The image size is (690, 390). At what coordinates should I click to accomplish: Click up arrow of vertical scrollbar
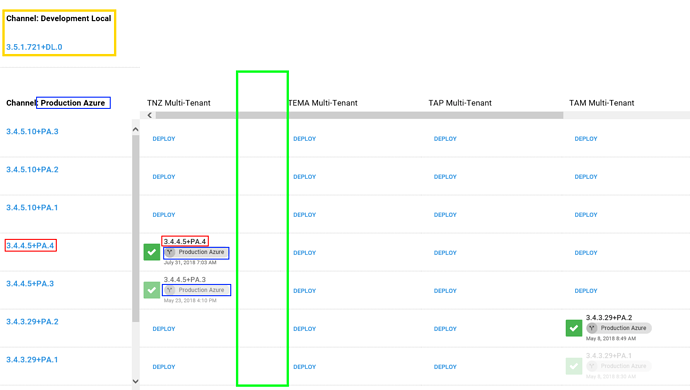coord(136,129)
